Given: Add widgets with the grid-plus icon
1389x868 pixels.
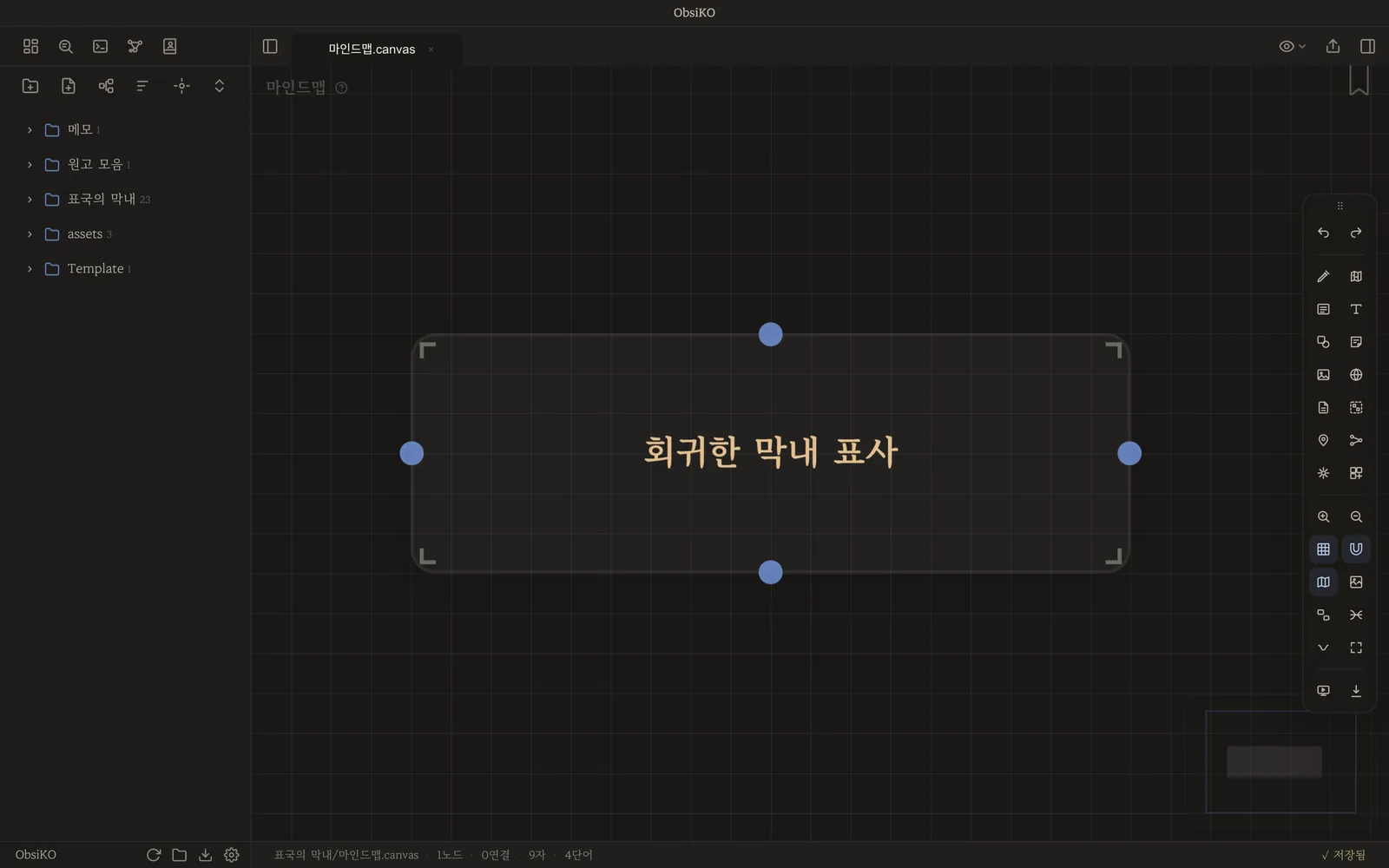Looking at the screenshot, I should 1356,473.
